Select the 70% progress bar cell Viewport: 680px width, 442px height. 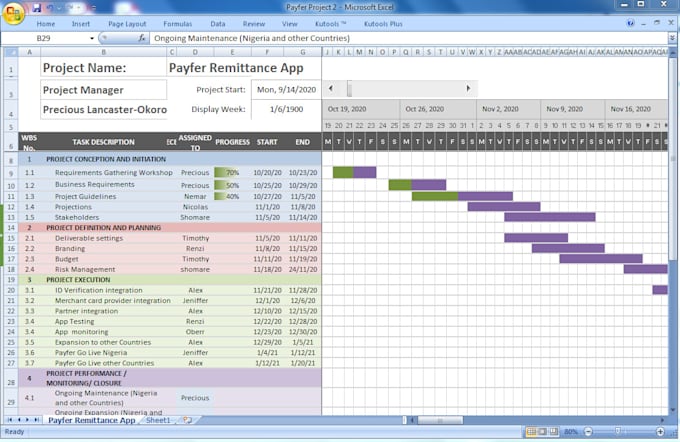[x=232, y=172]
